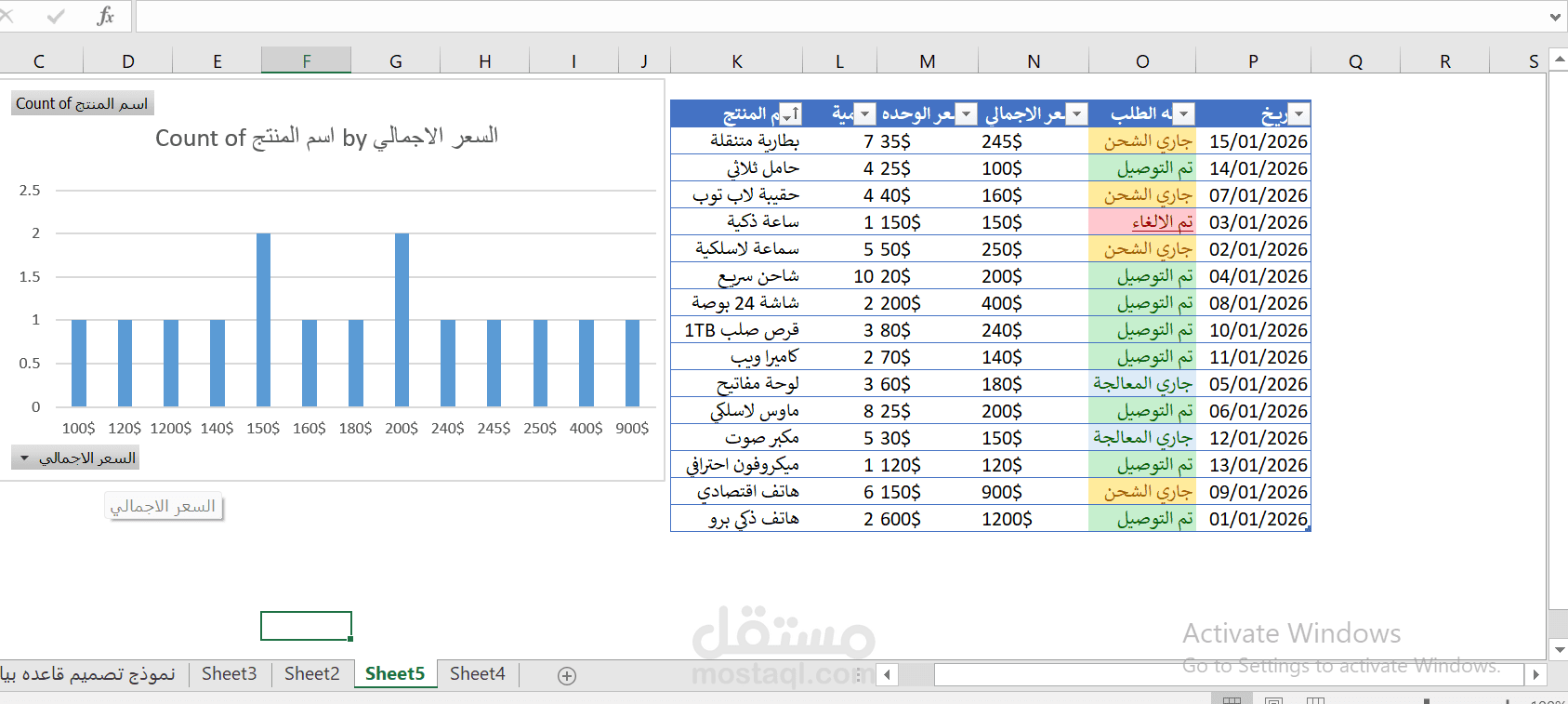Select the cell بطارية متنقلة
This screenshot has height=704, width=1568.
coord(736,141)
